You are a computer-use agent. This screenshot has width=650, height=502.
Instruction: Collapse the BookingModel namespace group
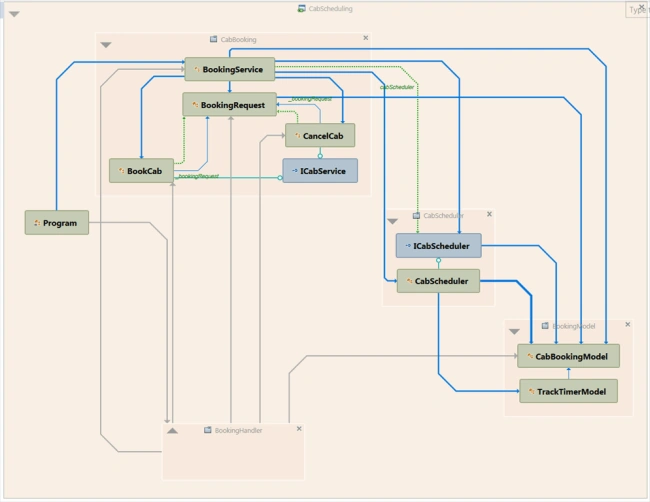[x=514, y=332]
